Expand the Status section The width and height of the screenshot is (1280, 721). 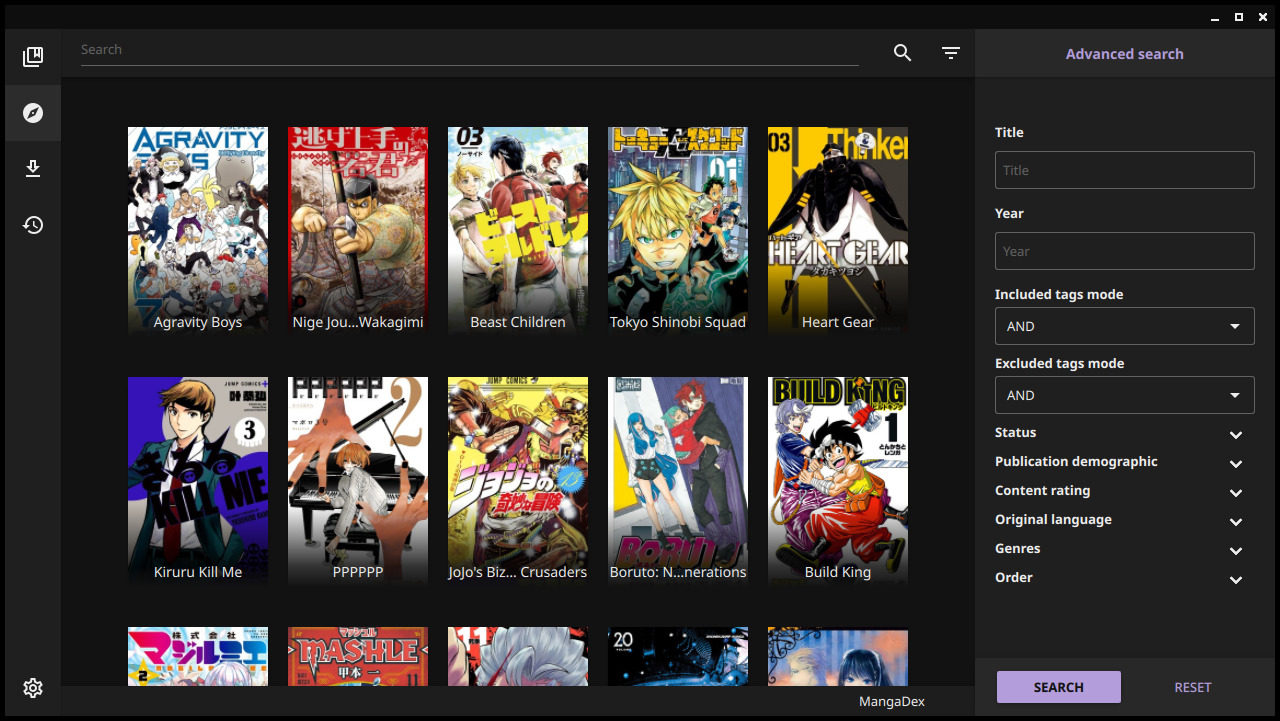tap(1125, 433)
